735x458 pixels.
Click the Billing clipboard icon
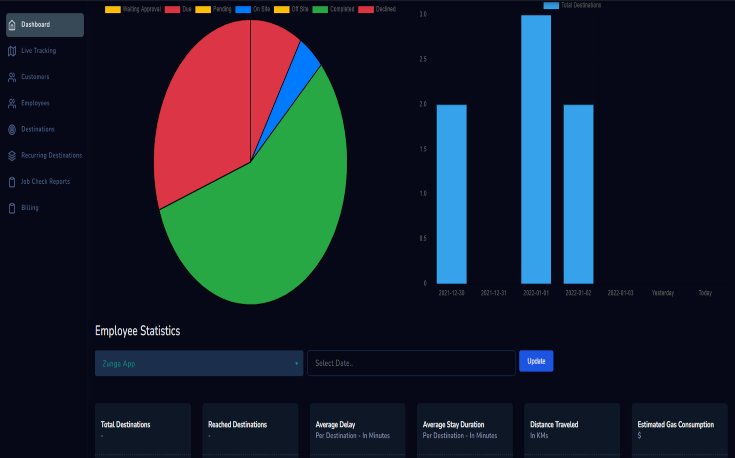tap(11, 208)
